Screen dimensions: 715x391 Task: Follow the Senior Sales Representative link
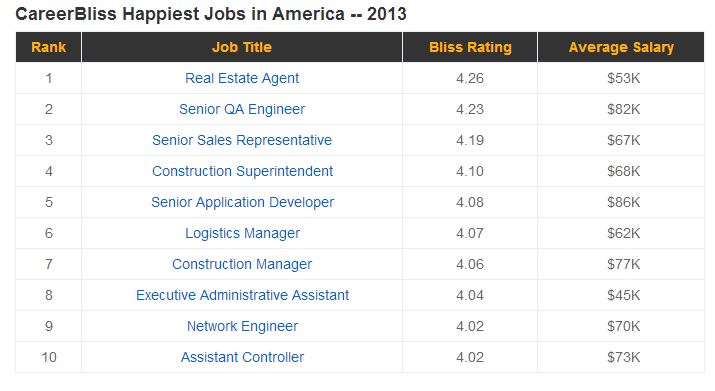click(x=242, y=140)
